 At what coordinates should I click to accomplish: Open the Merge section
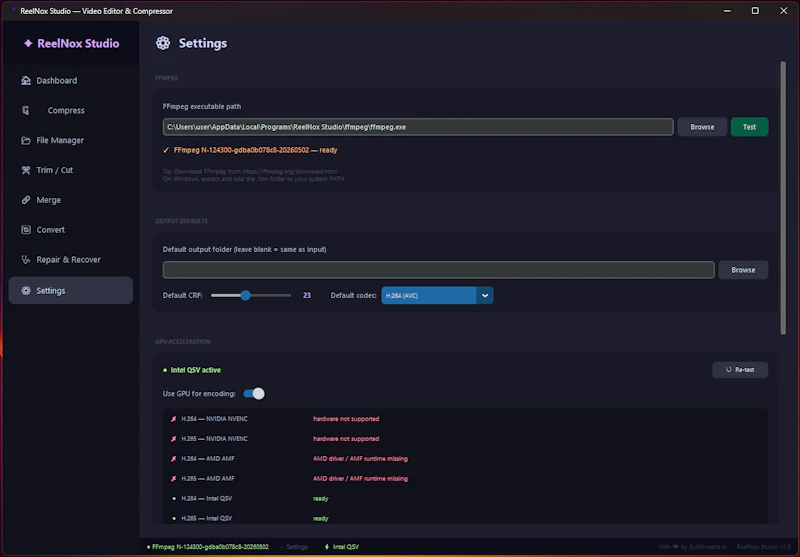coord(71,200)
